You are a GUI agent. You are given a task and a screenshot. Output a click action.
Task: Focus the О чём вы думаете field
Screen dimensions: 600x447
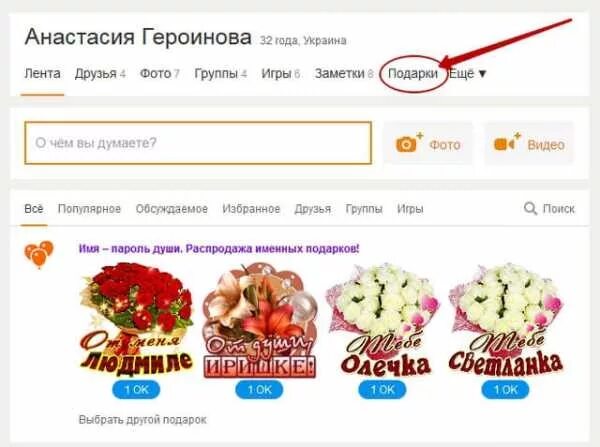(198, 143)
